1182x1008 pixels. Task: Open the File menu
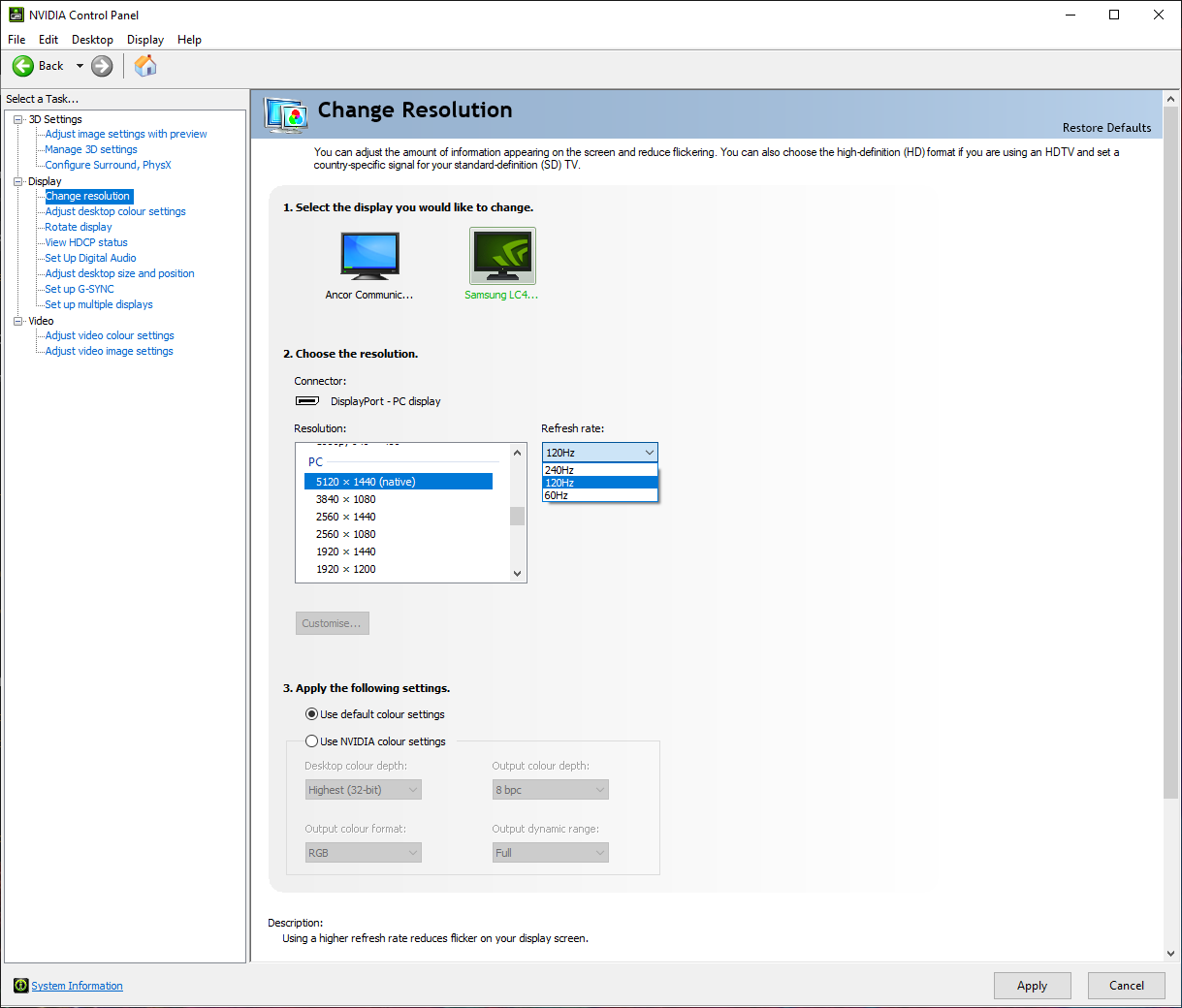pos(16,40)
